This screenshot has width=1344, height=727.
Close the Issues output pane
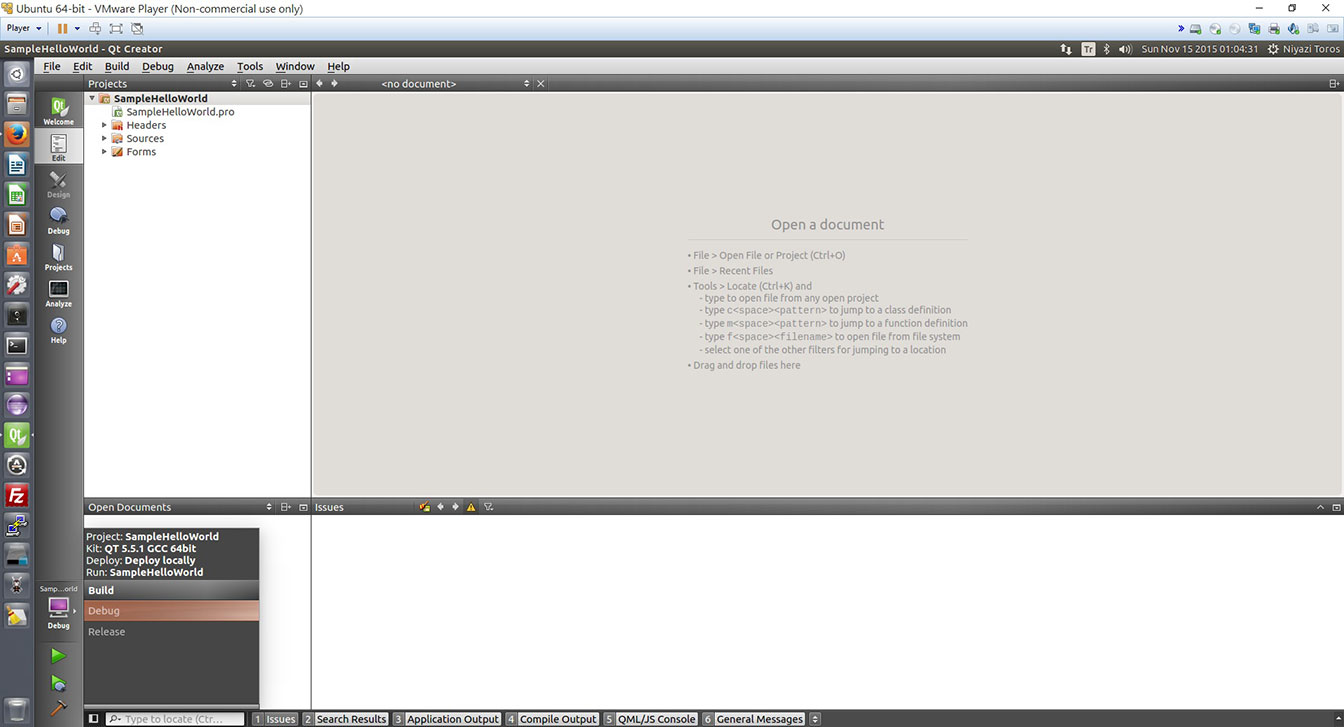[x=1335, y=507]
